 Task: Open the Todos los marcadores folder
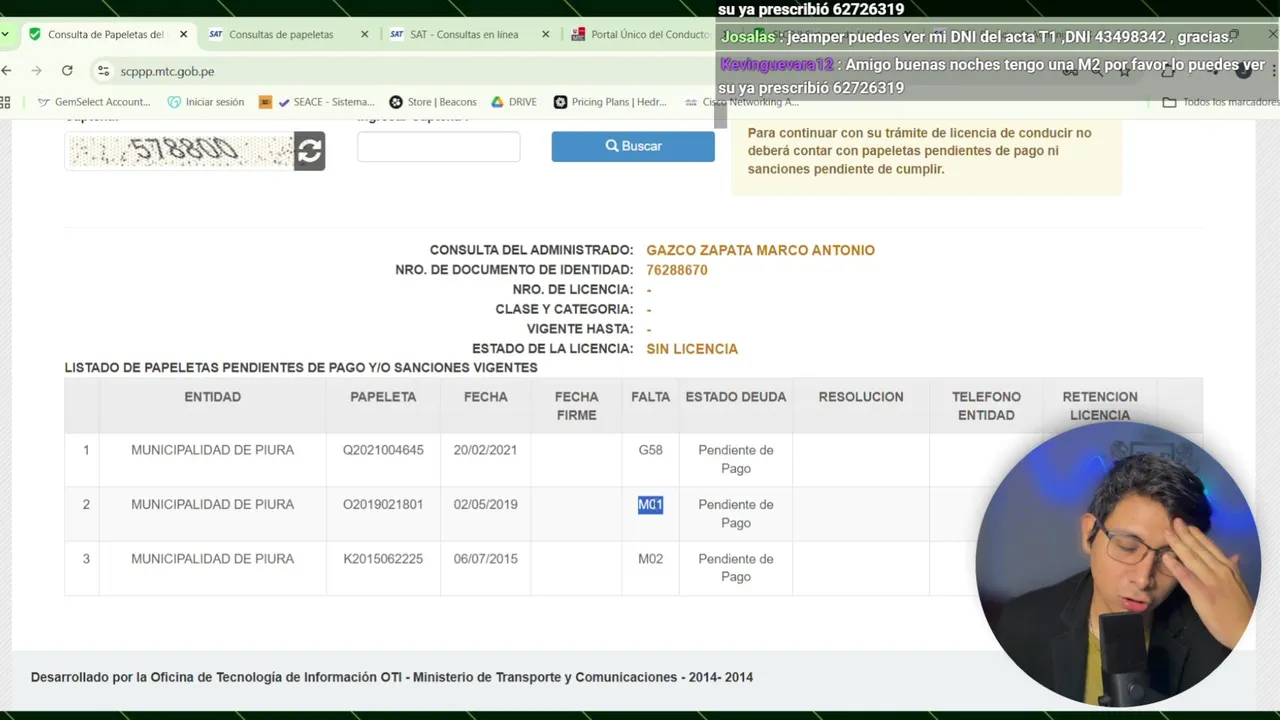point(1220,102)
